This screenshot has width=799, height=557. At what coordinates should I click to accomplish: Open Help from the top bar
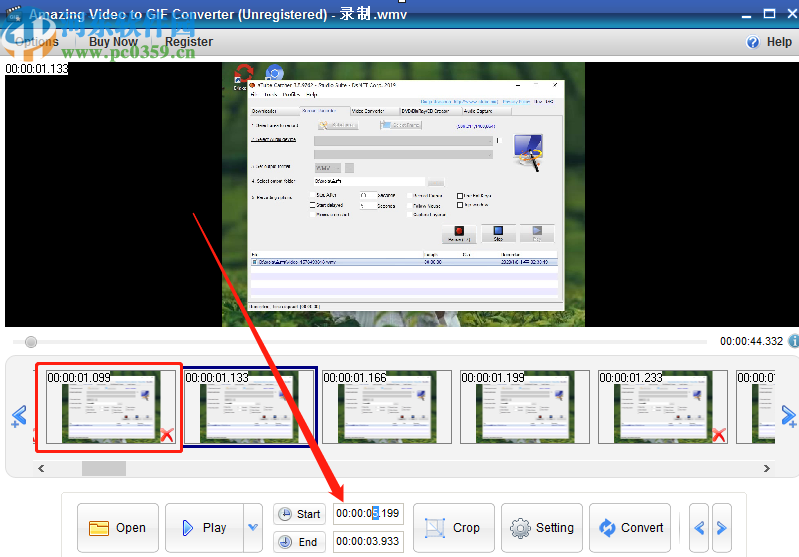tap(769, 42)
